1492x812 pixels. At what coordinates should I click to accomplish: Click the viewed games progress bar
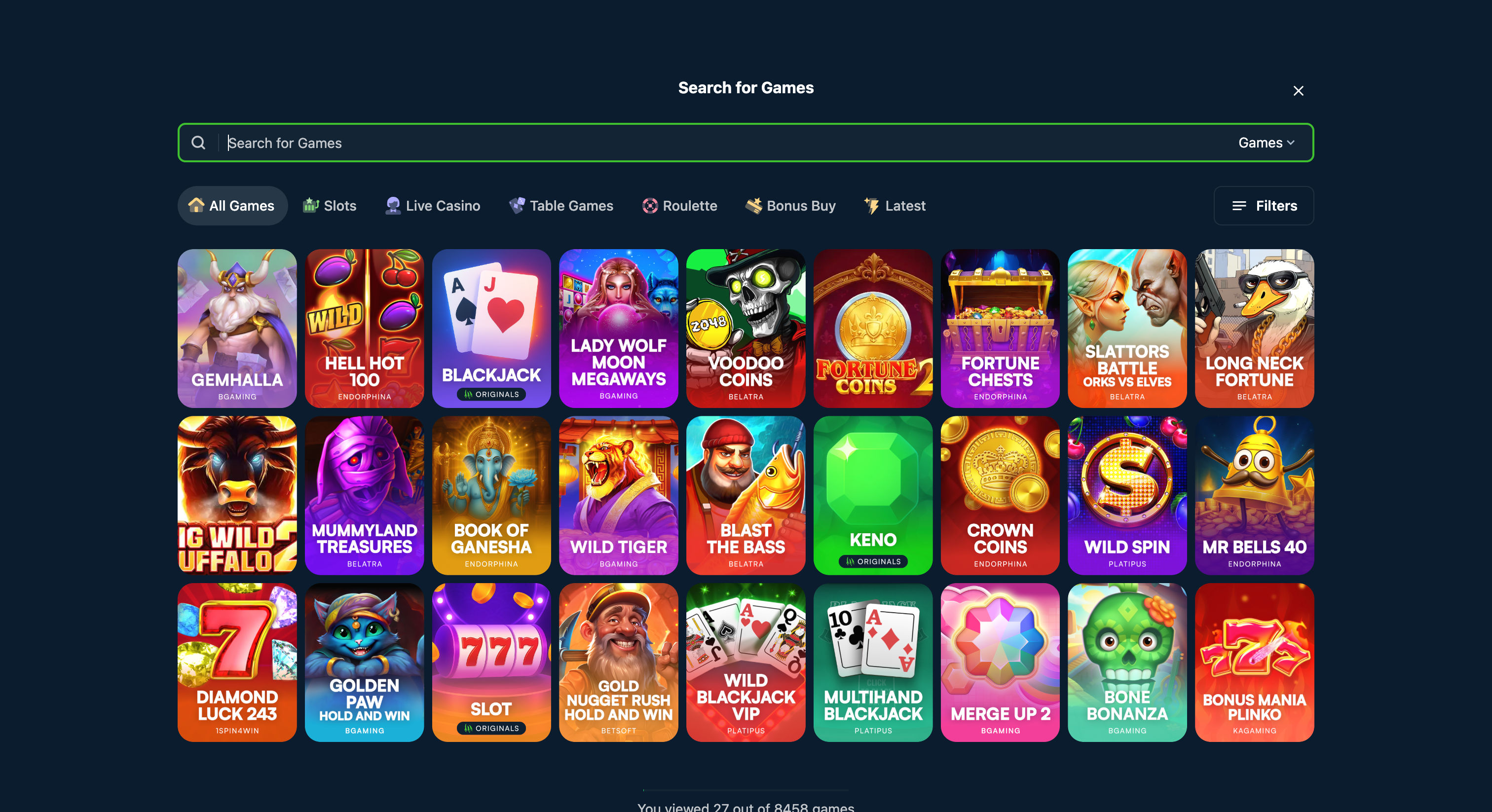(746, 790)
